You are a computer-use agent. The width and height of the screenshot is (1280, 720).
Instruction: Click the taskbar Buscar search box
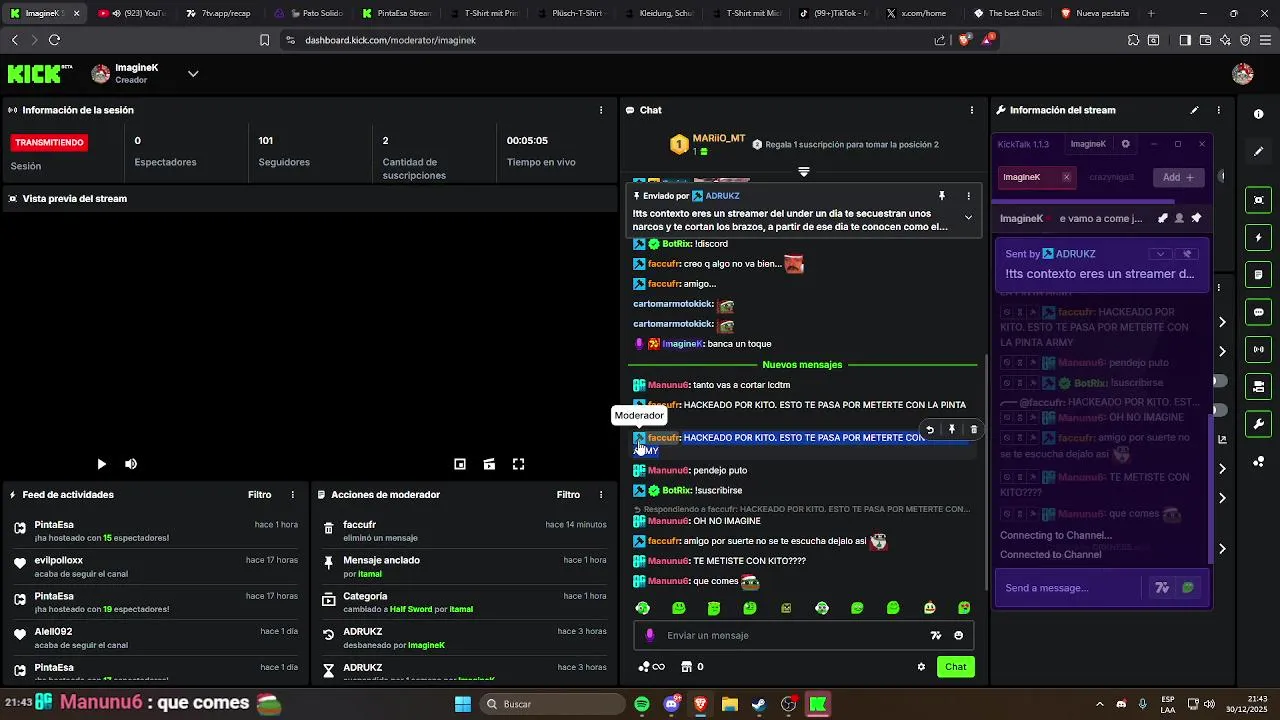click(x=550, y=704)
